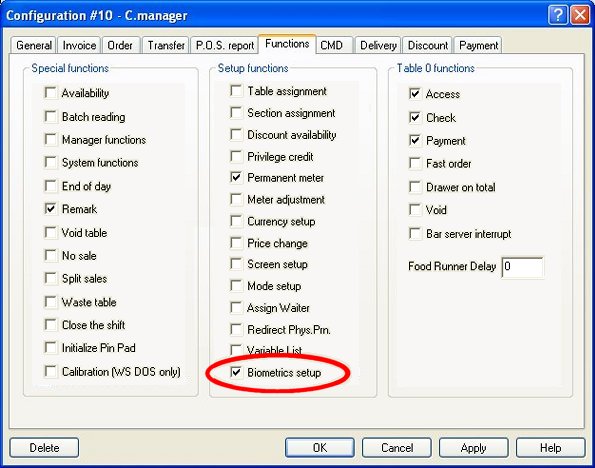Click the Food Runner Delay input field
Screen dimensions: 595x468
522,267
